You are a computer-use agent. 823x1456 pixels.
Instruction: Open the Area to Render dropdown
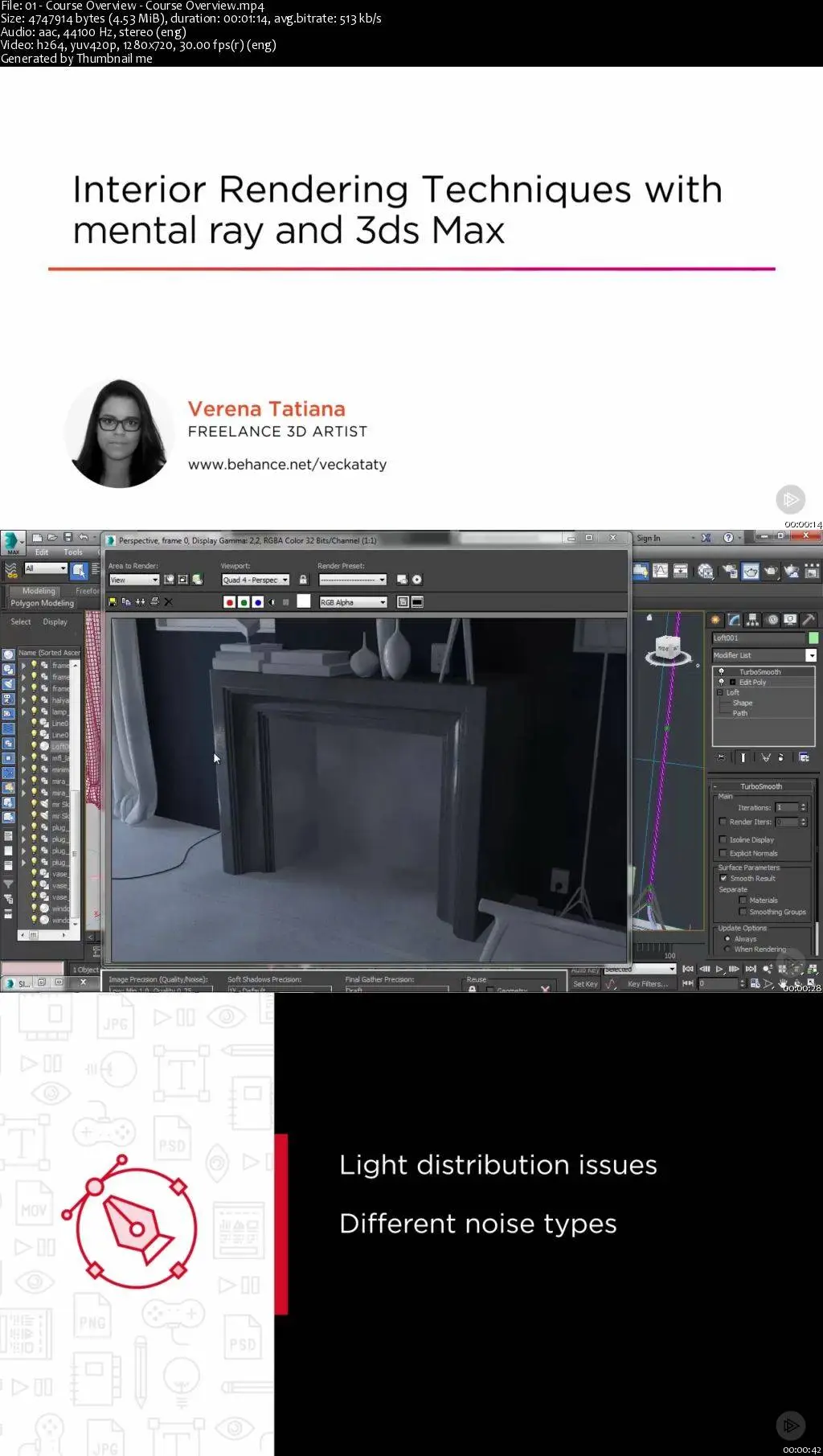134,580
